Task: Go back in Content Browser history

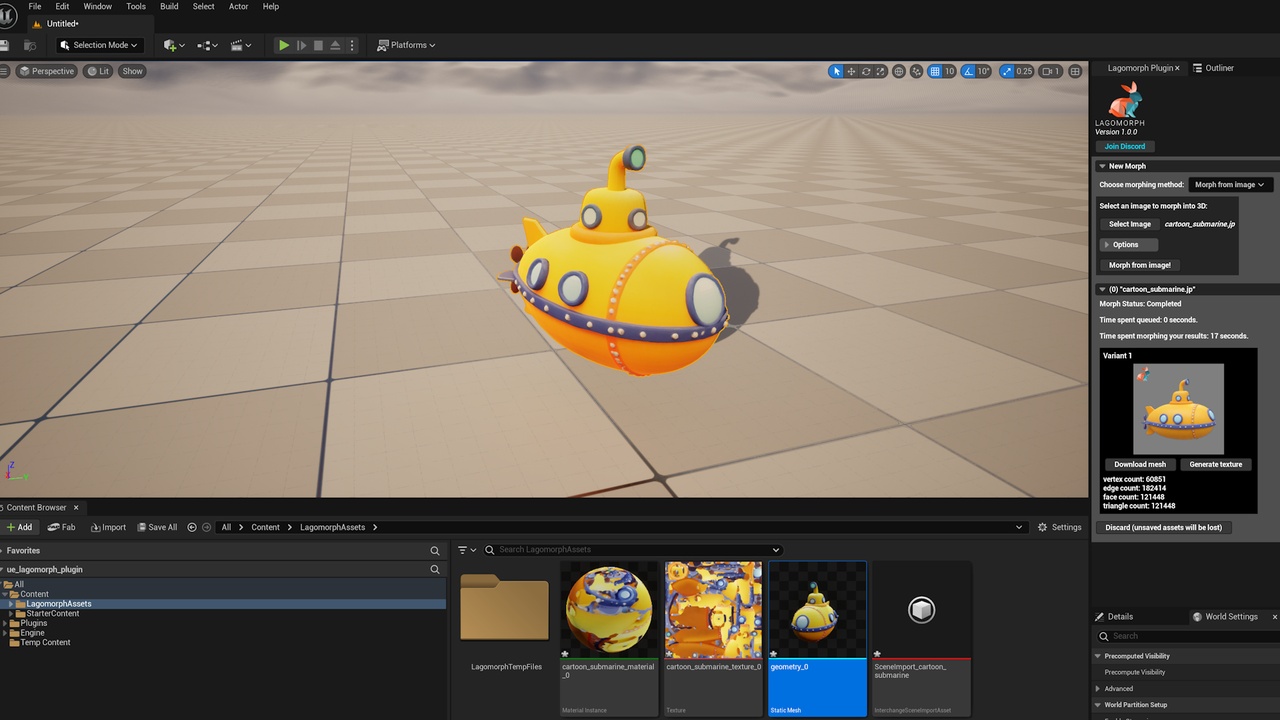Action: pos(192,527)
